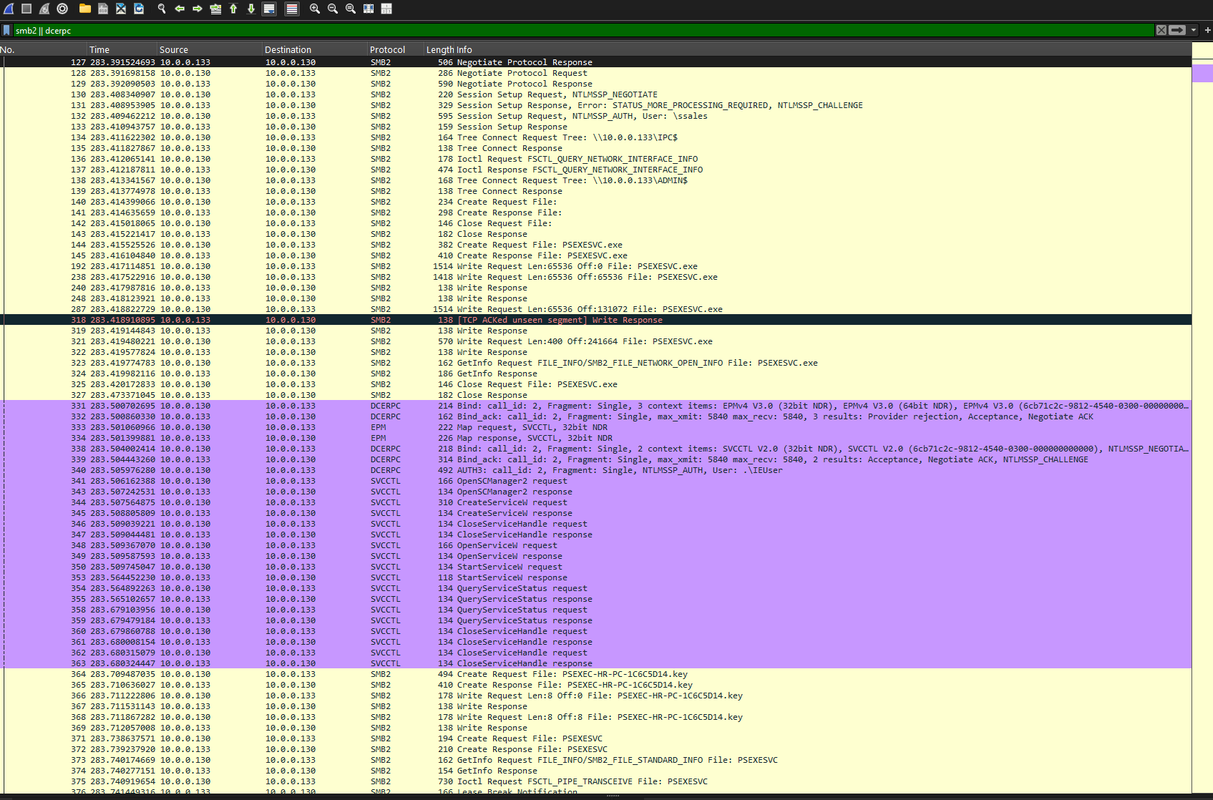Sort packets by the Destination column
Image resolution: width=1213 pixels, height=800 pixels.
(x=315, y=49)
